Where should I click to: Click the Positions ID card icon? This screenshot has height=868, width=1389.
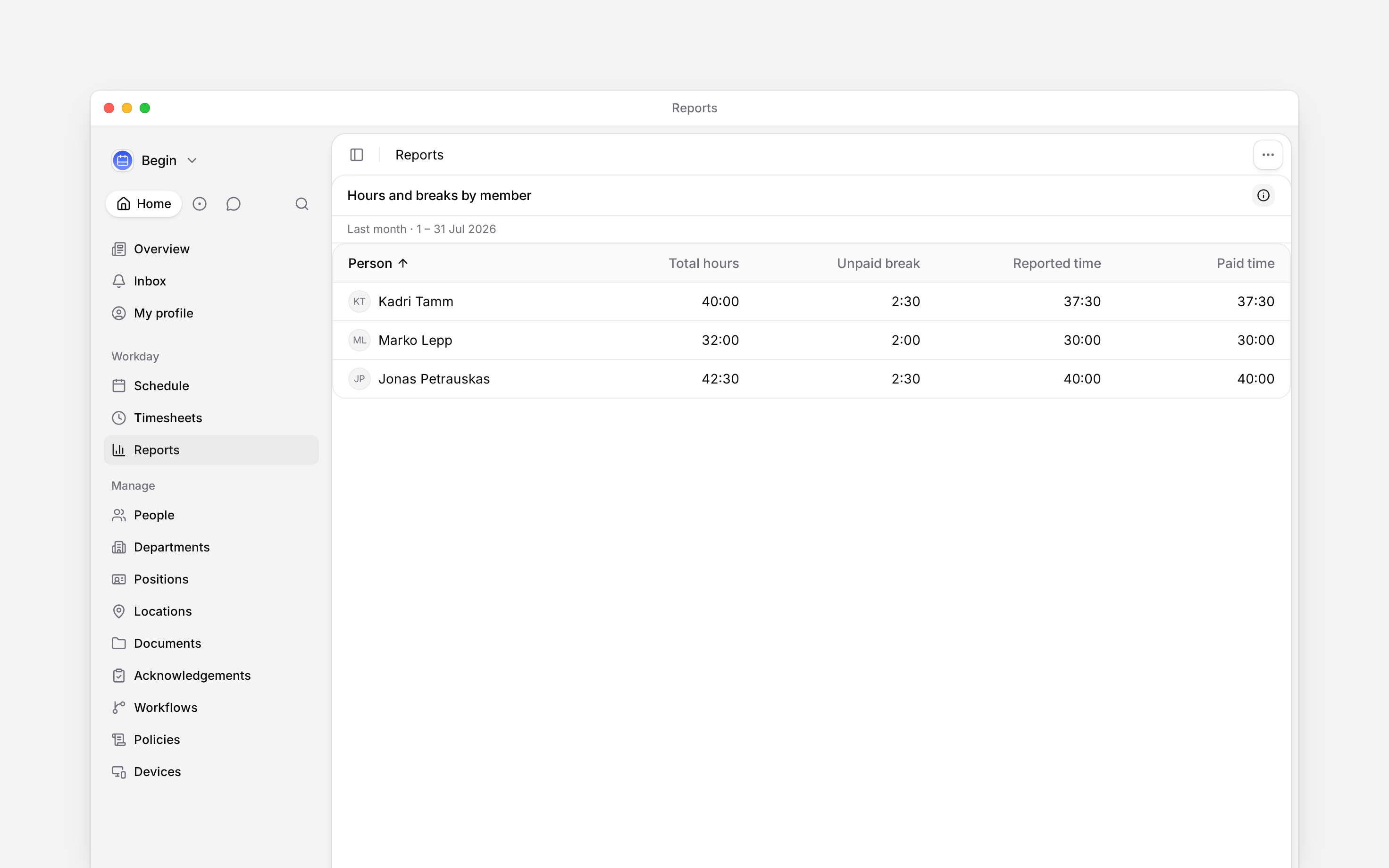(119, 579)
